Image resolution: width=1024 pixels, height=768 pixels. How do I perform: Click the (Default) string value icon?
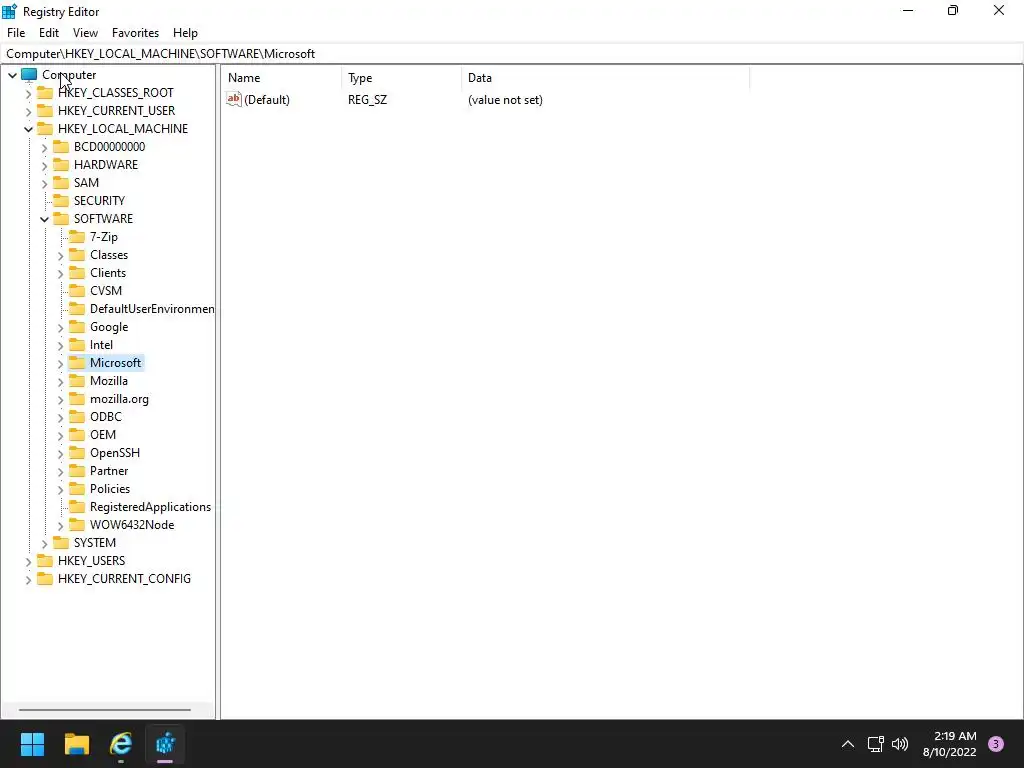[x=234, y=99]
